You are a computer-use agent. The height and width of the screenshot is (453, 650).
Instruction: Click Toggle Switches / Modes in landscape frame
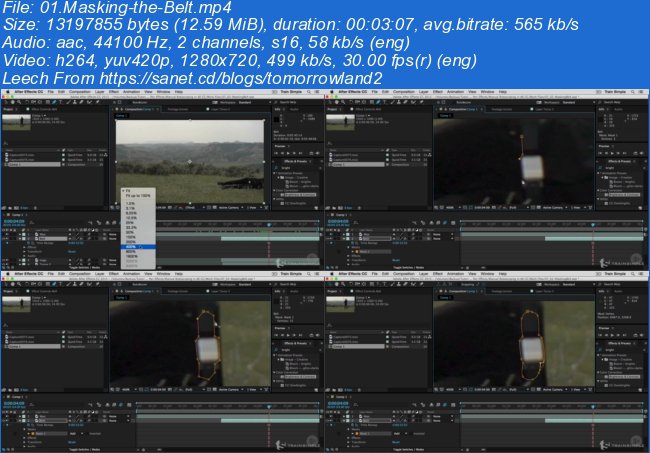click(x=85, y=268)
